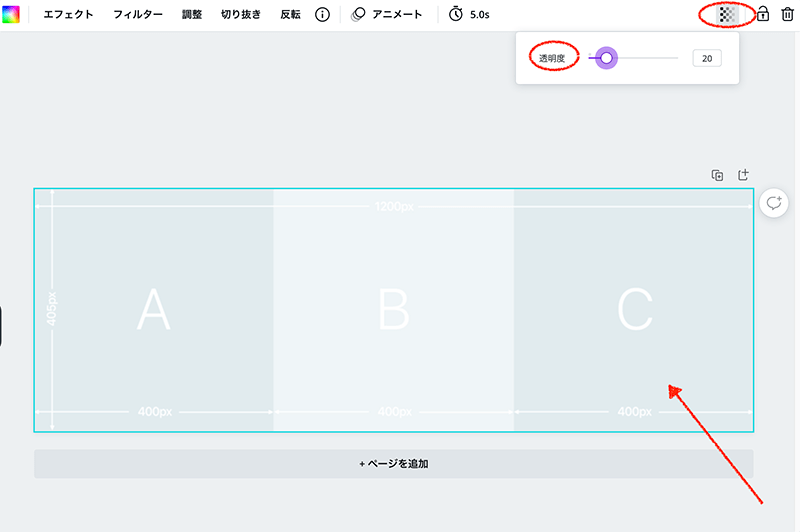The height and width of the screenshot is (532, 800).
Task: Adjust the 透明度 transparency slider handle
Action: [606, 58]
